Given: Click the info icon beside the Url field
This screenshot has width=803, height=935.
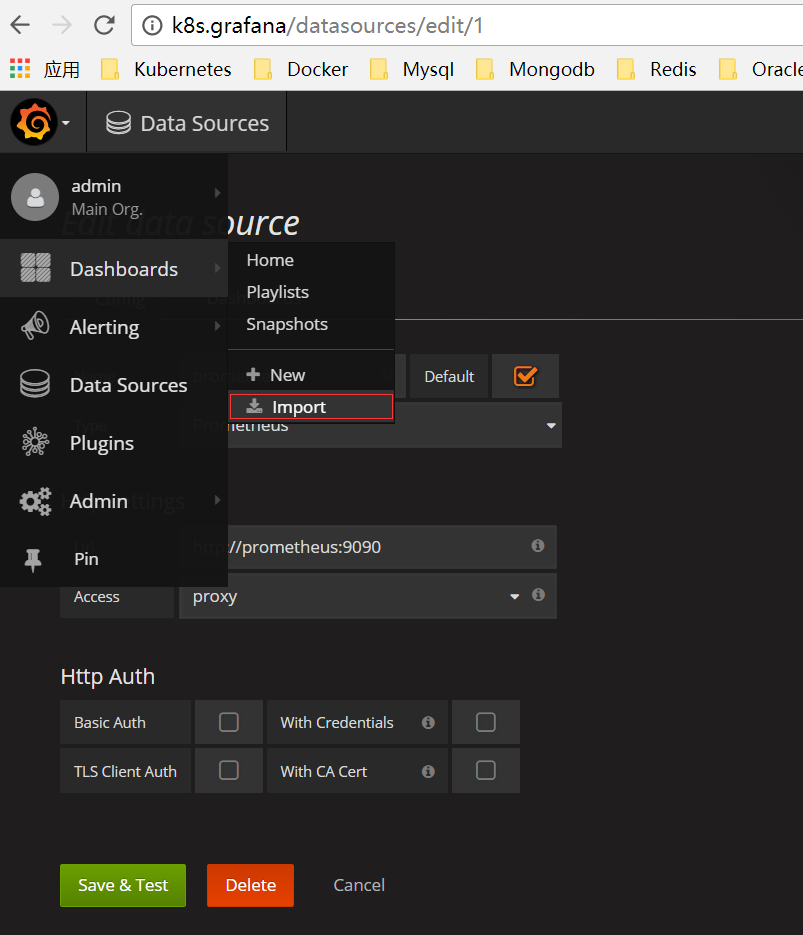Looking at the screenshot, I should point(538,546).
